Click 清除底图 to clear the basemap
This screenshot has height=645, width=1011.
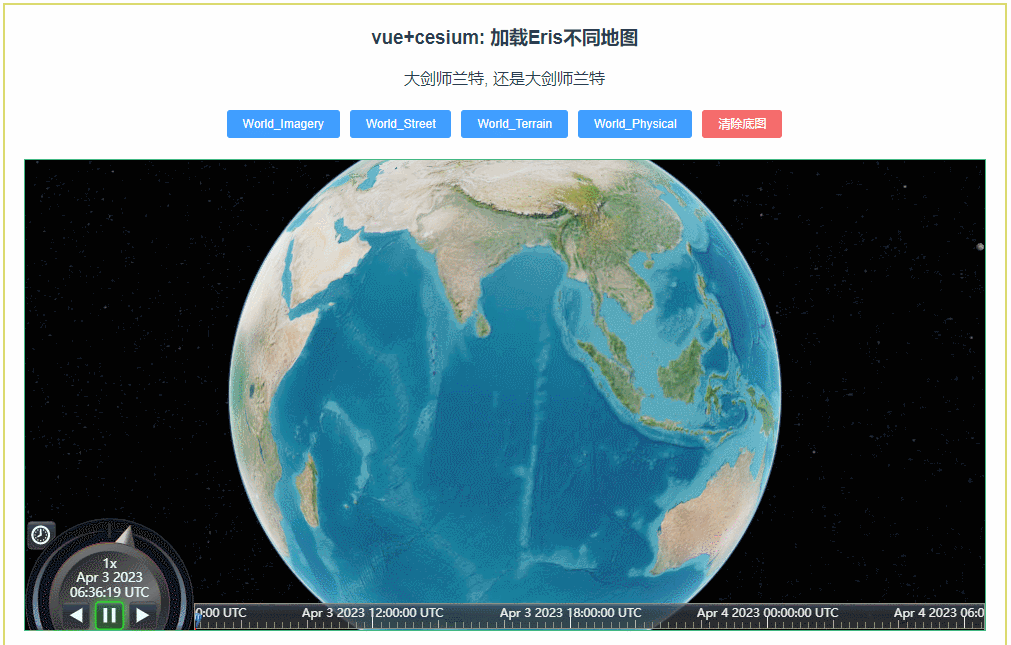741,123
